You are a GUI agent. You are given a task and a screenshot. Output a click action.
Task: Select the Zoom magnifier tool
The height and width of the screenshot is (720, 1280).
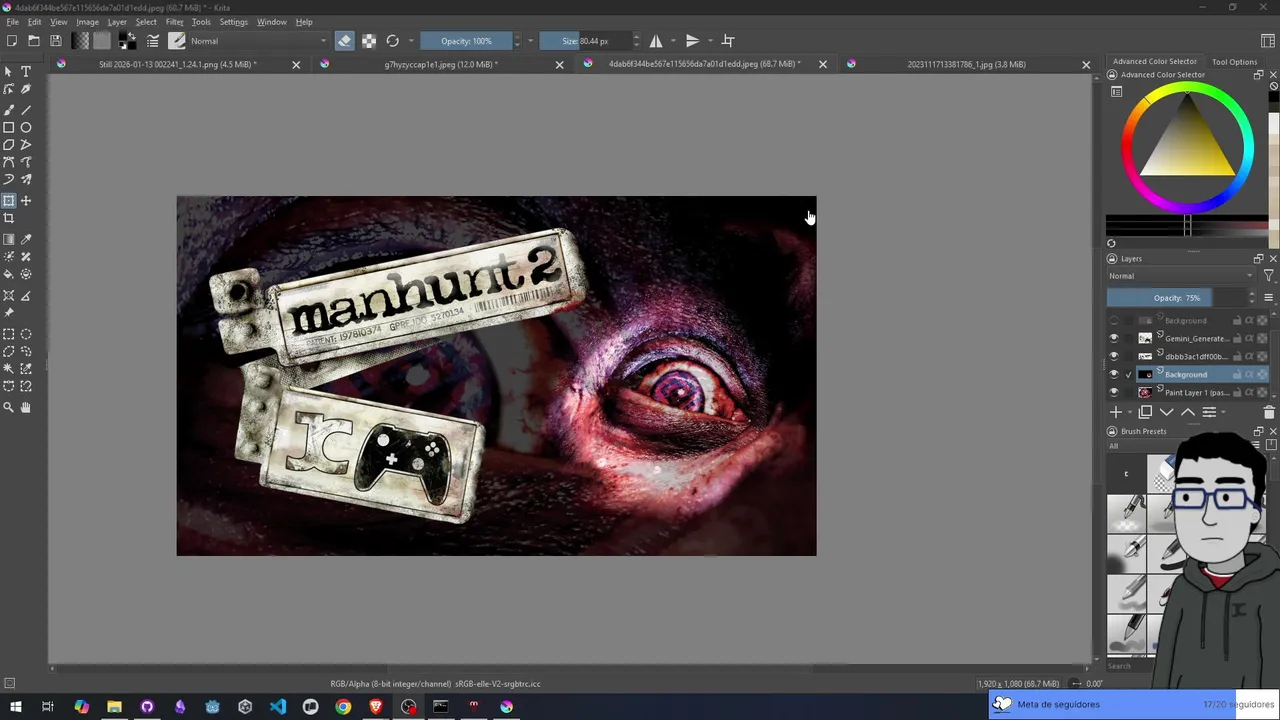click(x=9, y=407)
